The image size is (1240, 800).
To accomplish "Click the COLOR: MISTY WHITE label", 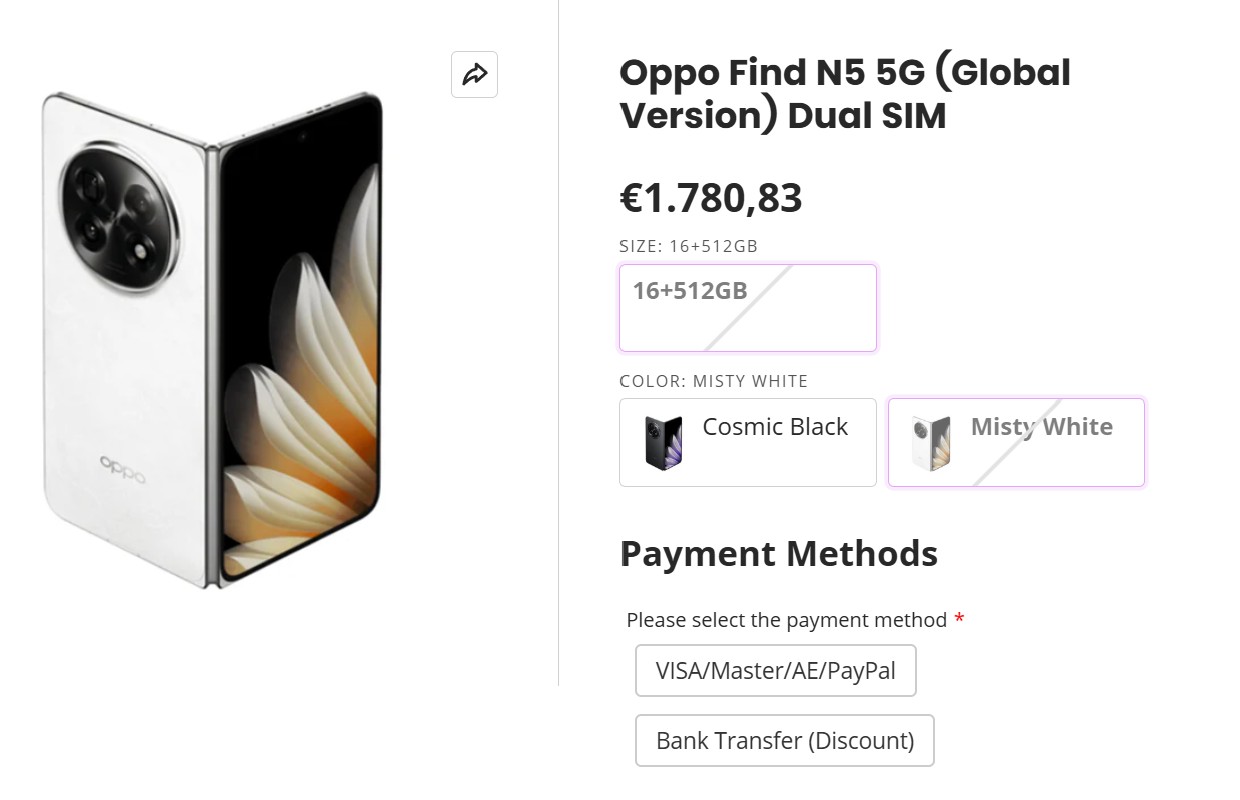I will 713,381.
